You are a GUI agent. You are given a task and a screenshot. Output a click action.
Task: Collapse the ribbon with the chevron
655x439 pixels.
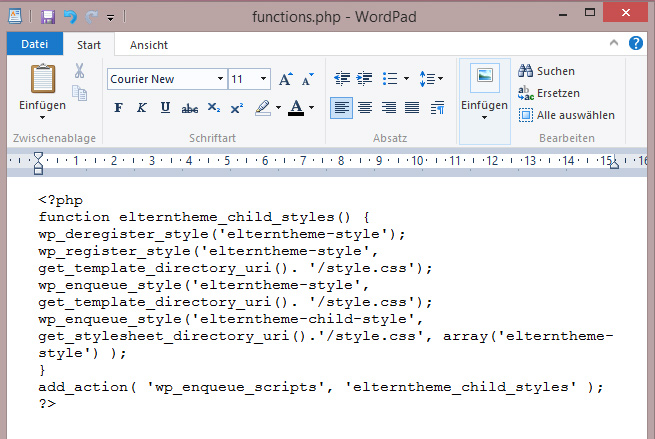point(614,43)
